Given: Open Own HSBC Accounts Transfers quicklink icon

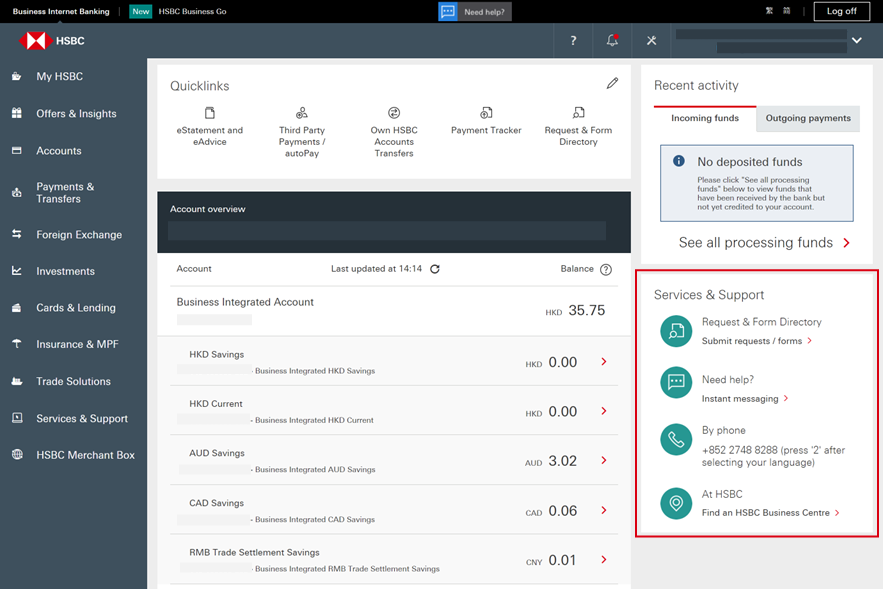Looking at the screenshot, I should (x=394, y=113).
